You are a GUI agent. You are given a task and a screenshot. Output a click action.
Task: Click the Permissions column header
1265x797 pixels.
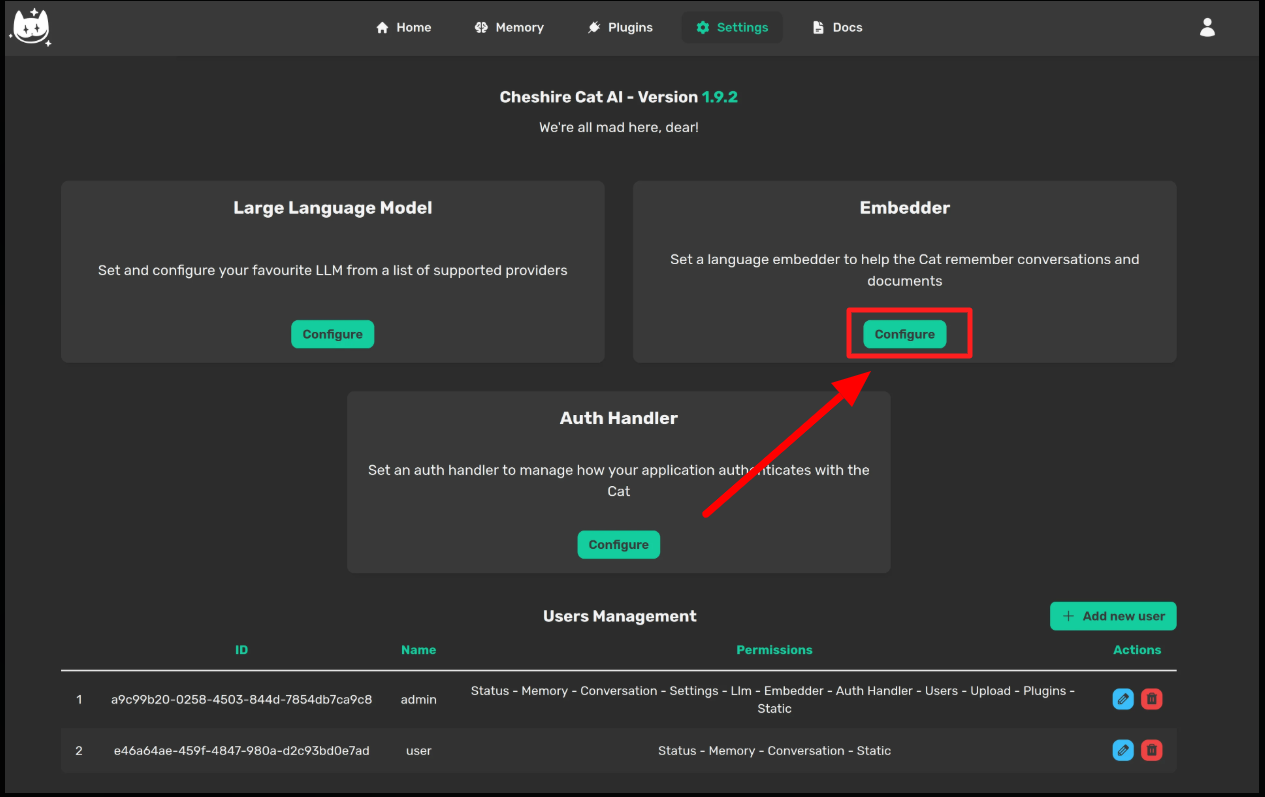(x=774, y=650)
